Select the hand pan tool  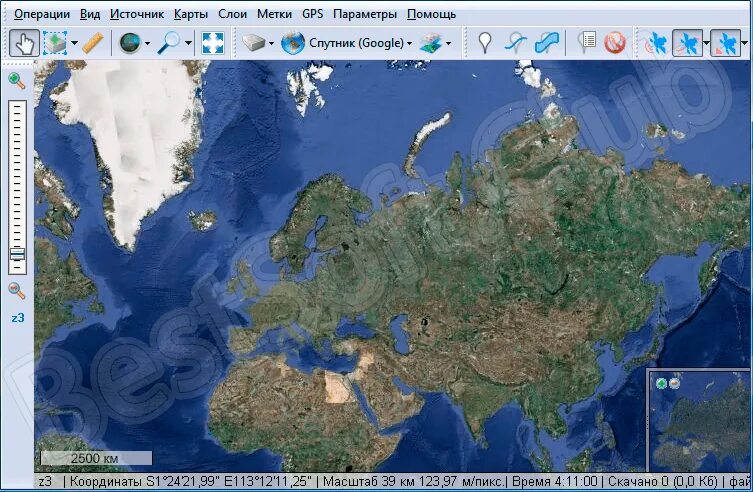coord(24,43)
